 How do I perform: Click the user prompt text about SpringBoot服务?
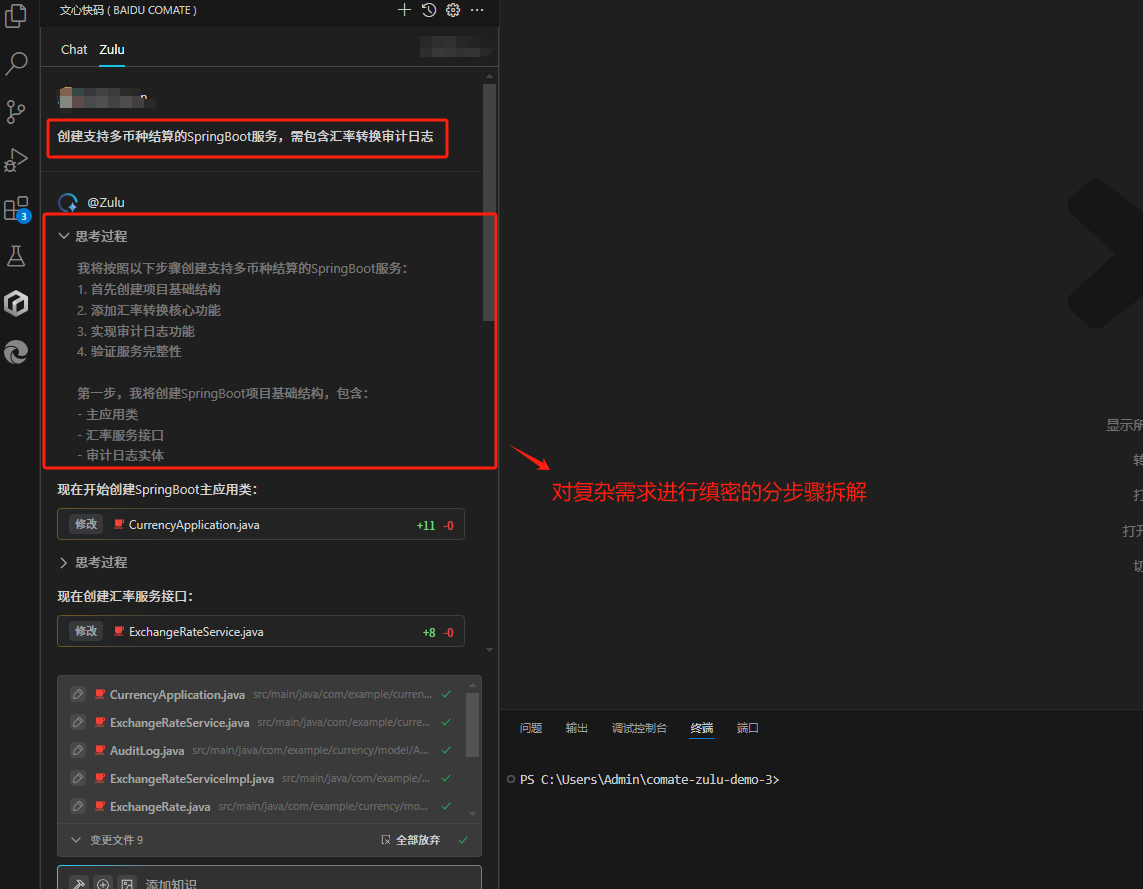pos(245,136)
